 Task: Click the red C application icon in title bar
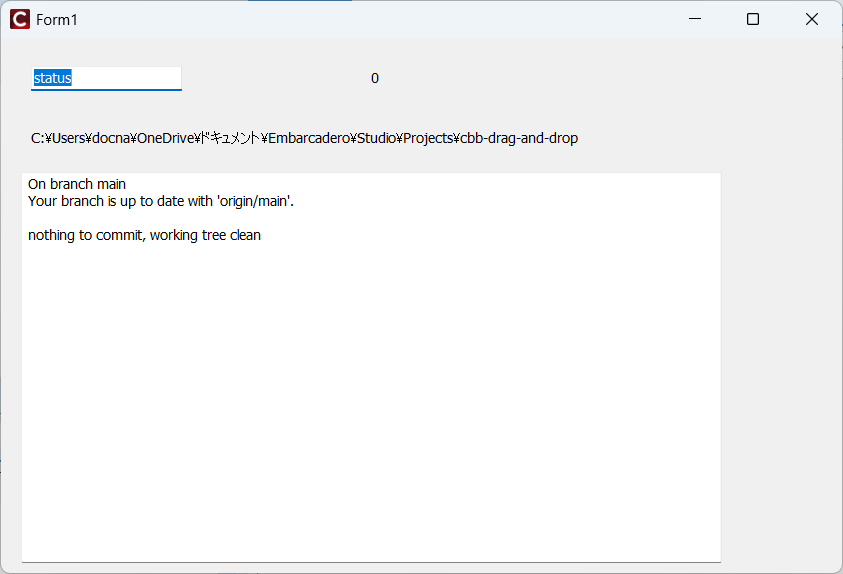pos(20,20)
